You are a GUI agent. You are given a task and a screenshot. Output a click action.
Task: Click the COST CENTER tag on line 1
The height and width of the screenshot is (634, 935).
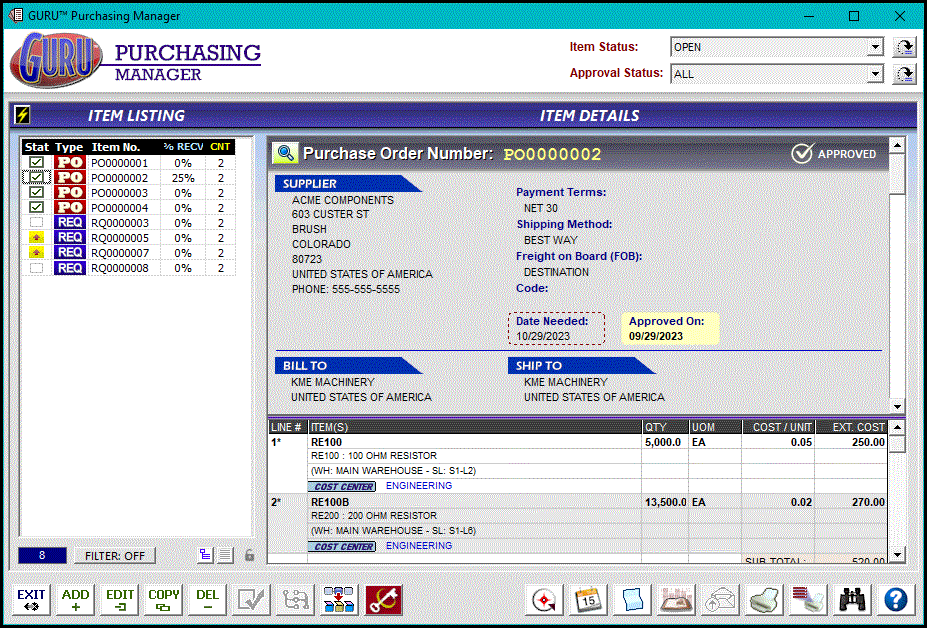click(344, 488)
